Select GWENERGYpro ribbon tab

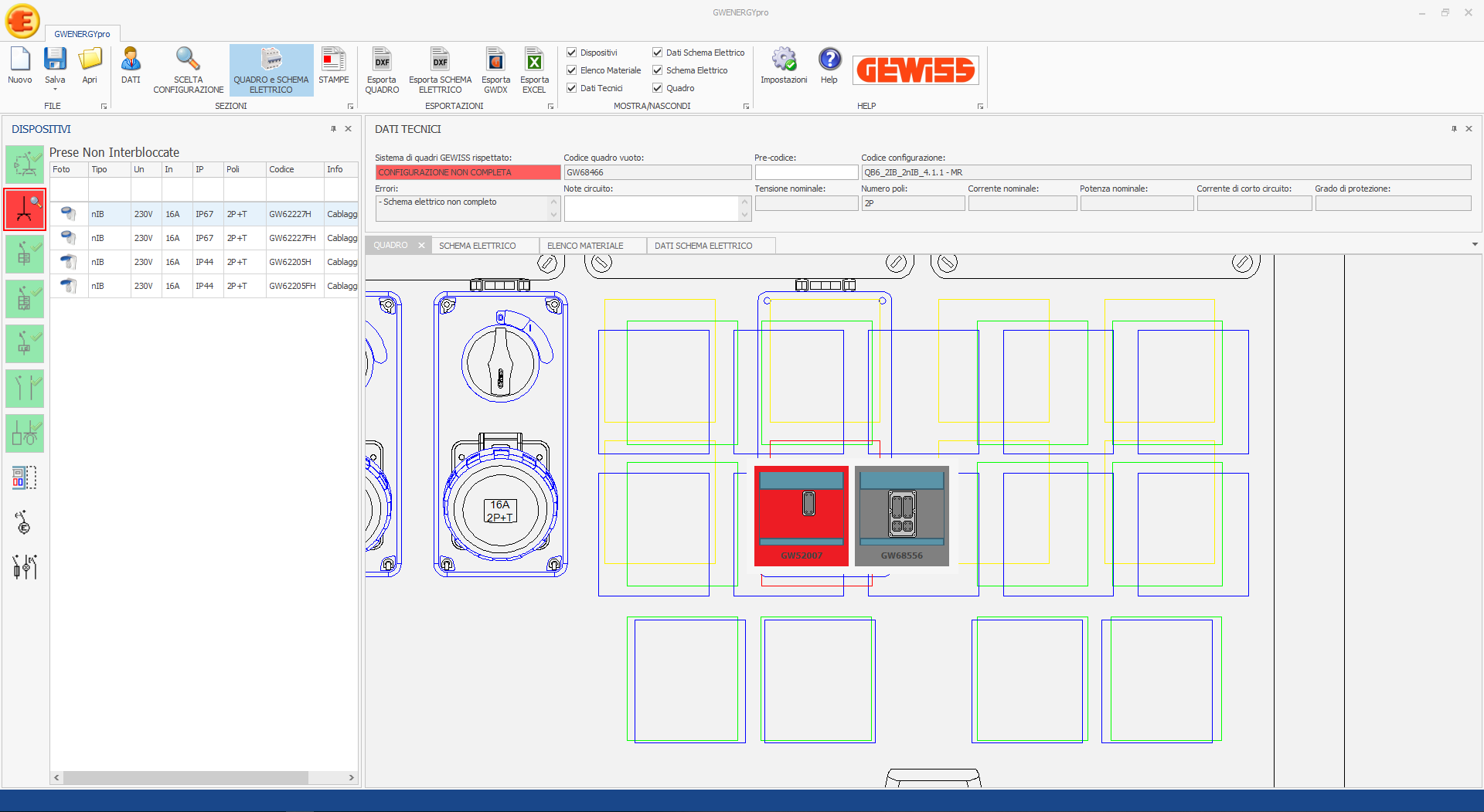coord(82,34)
